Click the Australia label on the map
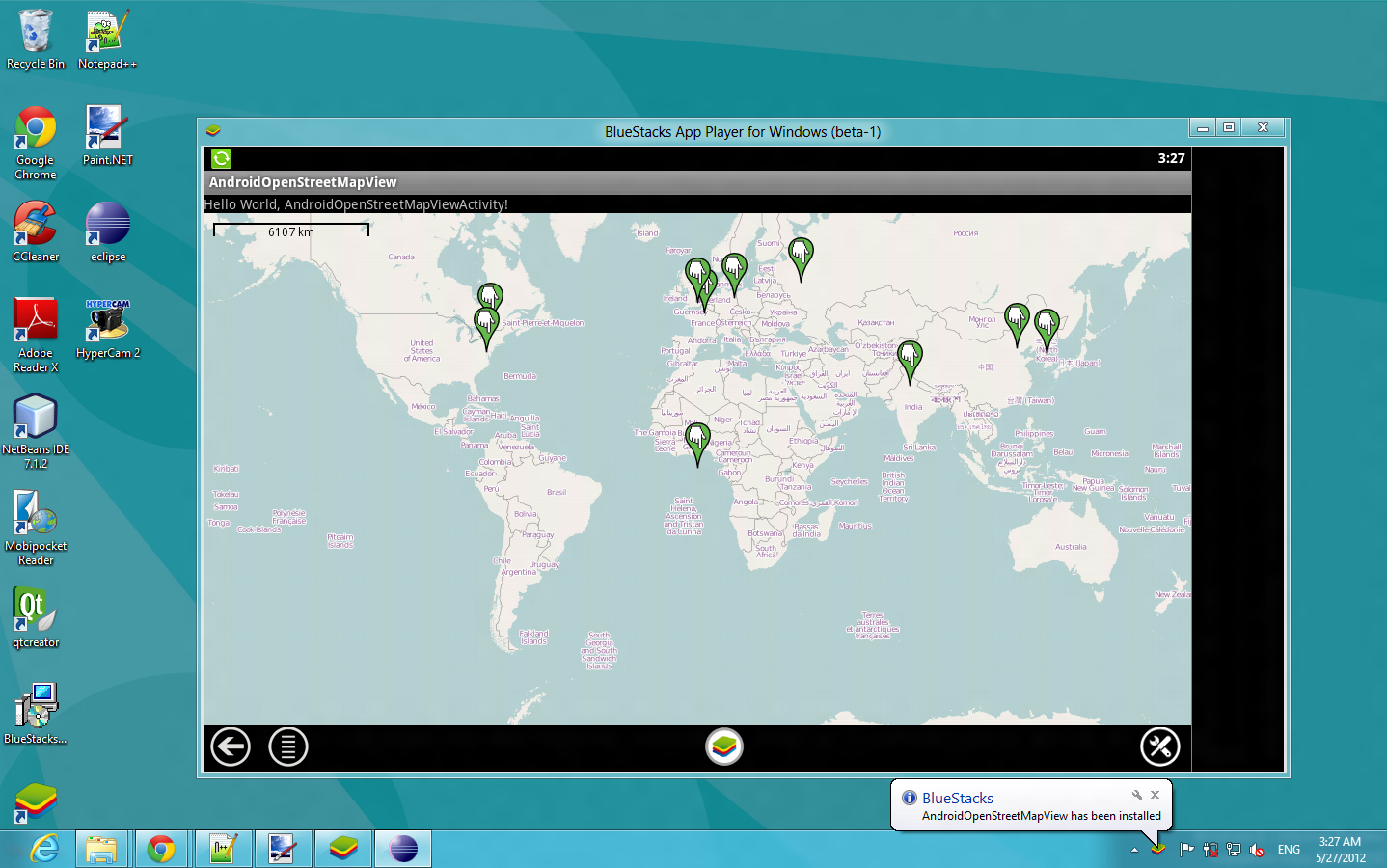Image resolution: width=1387 pixels, height=868 pixels. click(x=1071, y=547)
